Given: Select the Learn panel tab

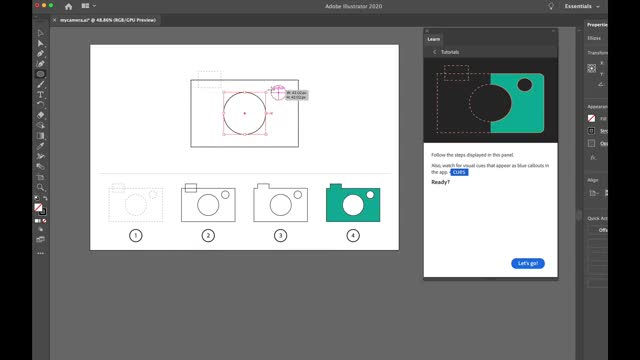Looking at the screenshot, I should [433, 39].
